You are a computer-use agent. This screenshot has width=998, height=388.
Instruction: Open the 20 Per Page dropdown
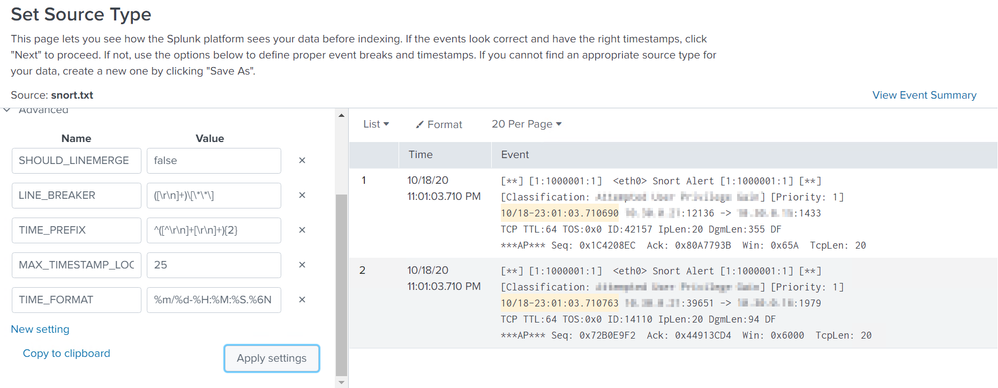click(527, 125)
